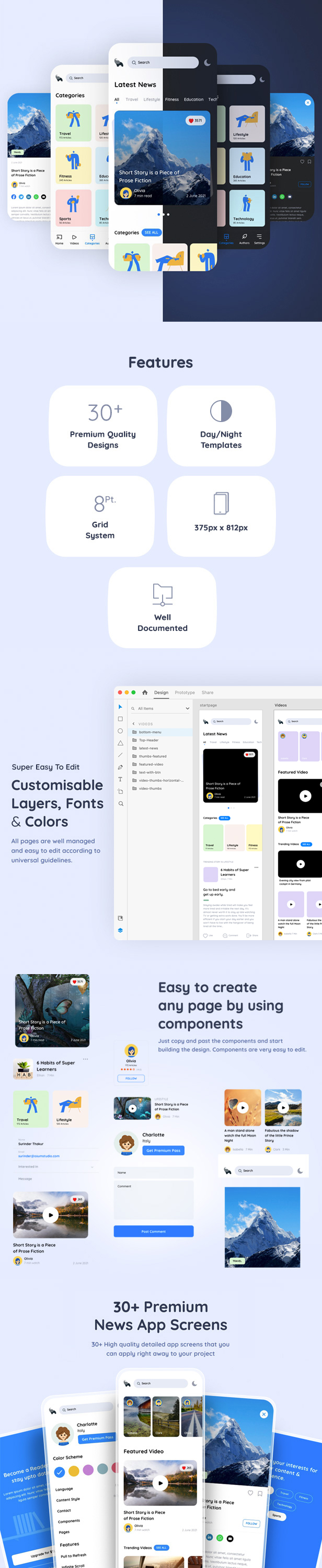
Task: Click the Zoom magnifier tool in toolbar
Action: [x=121, y=803]
